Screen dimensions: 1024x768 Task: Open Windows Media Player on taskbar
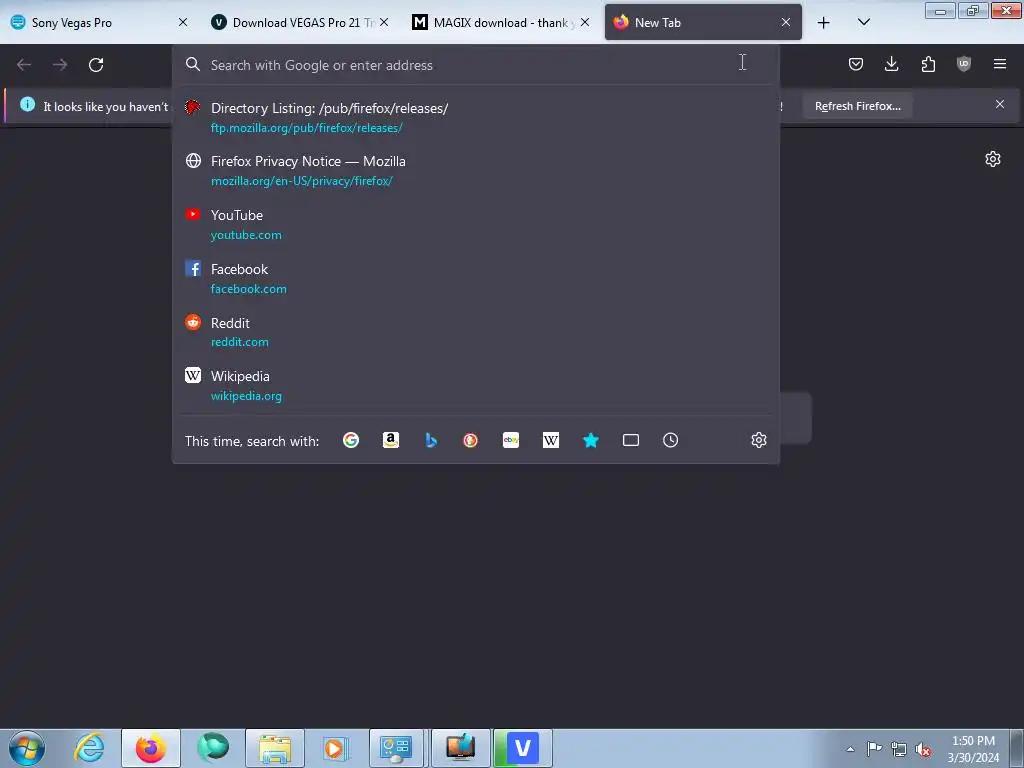click(336, 748)
